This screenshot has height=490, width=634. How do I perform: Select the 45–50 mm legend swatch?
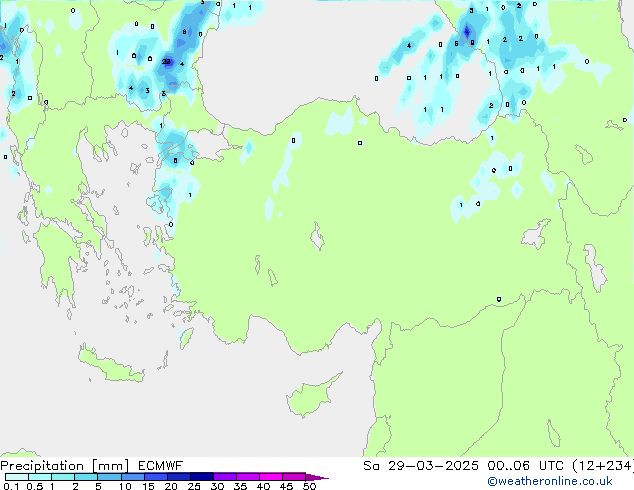point(294,477)
